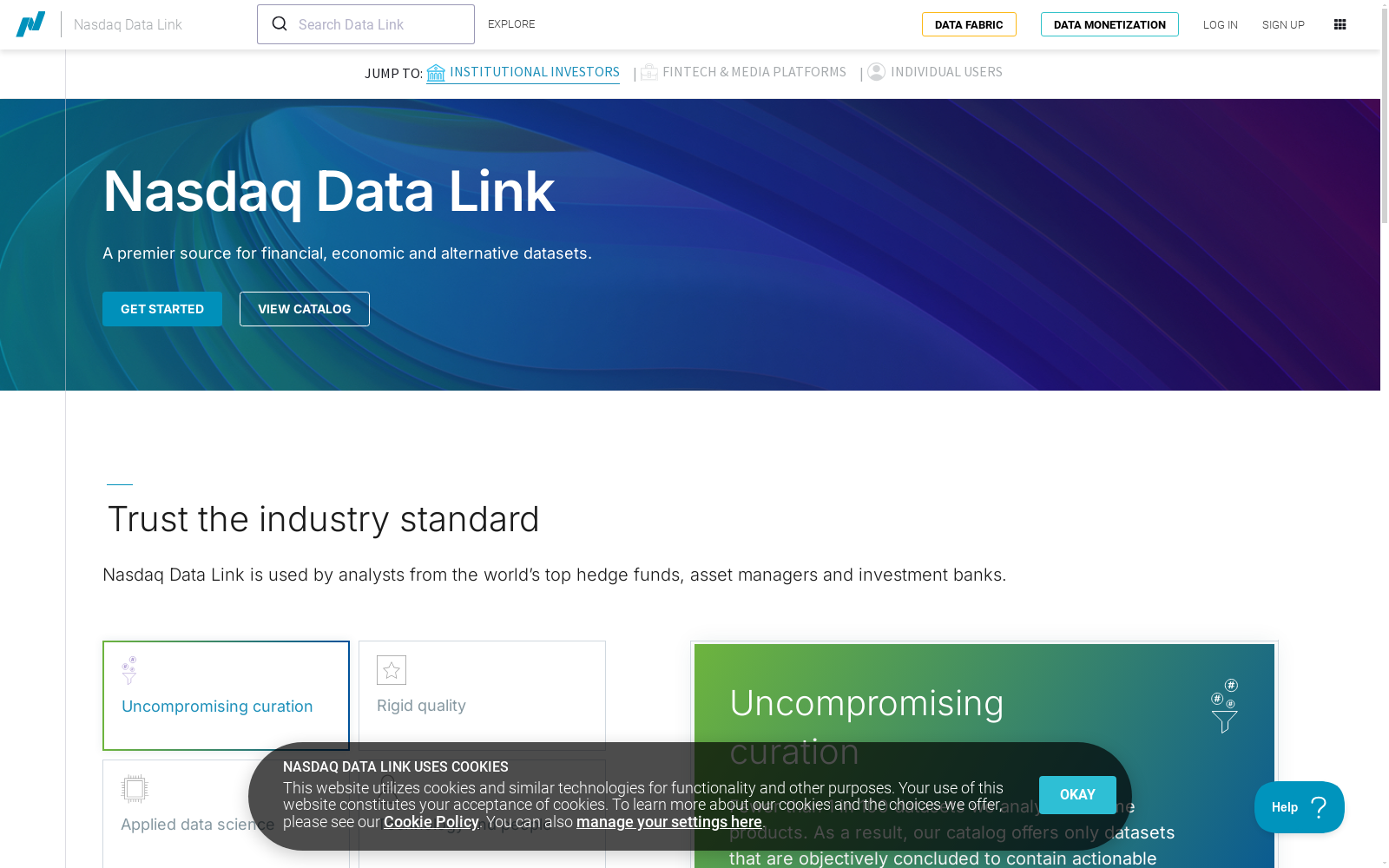The height and width of the screenshot is (868, 1389).
Task: Click the "Trust the industry standard" heading
Action: click(323, 519)
